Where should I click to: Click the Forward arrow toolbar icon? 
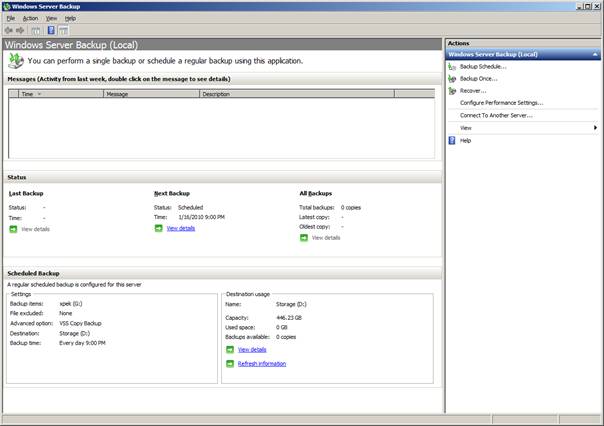[20, 30]
